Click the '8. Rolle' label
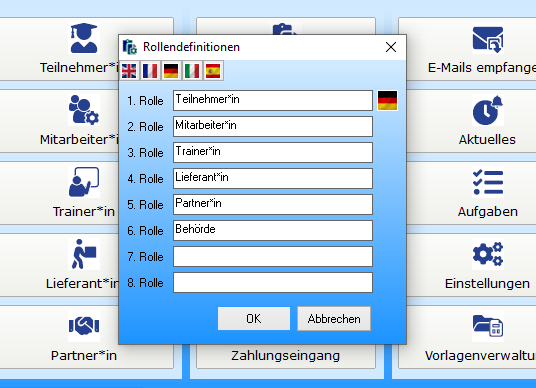536x388 pixels. (145, 283)
